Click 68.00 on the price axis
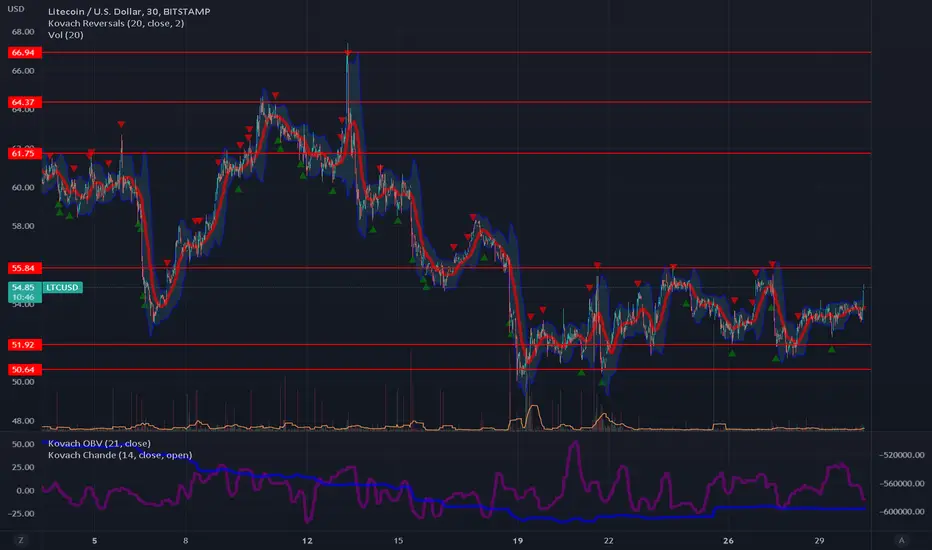932x550 pixels. click(23, 32)
